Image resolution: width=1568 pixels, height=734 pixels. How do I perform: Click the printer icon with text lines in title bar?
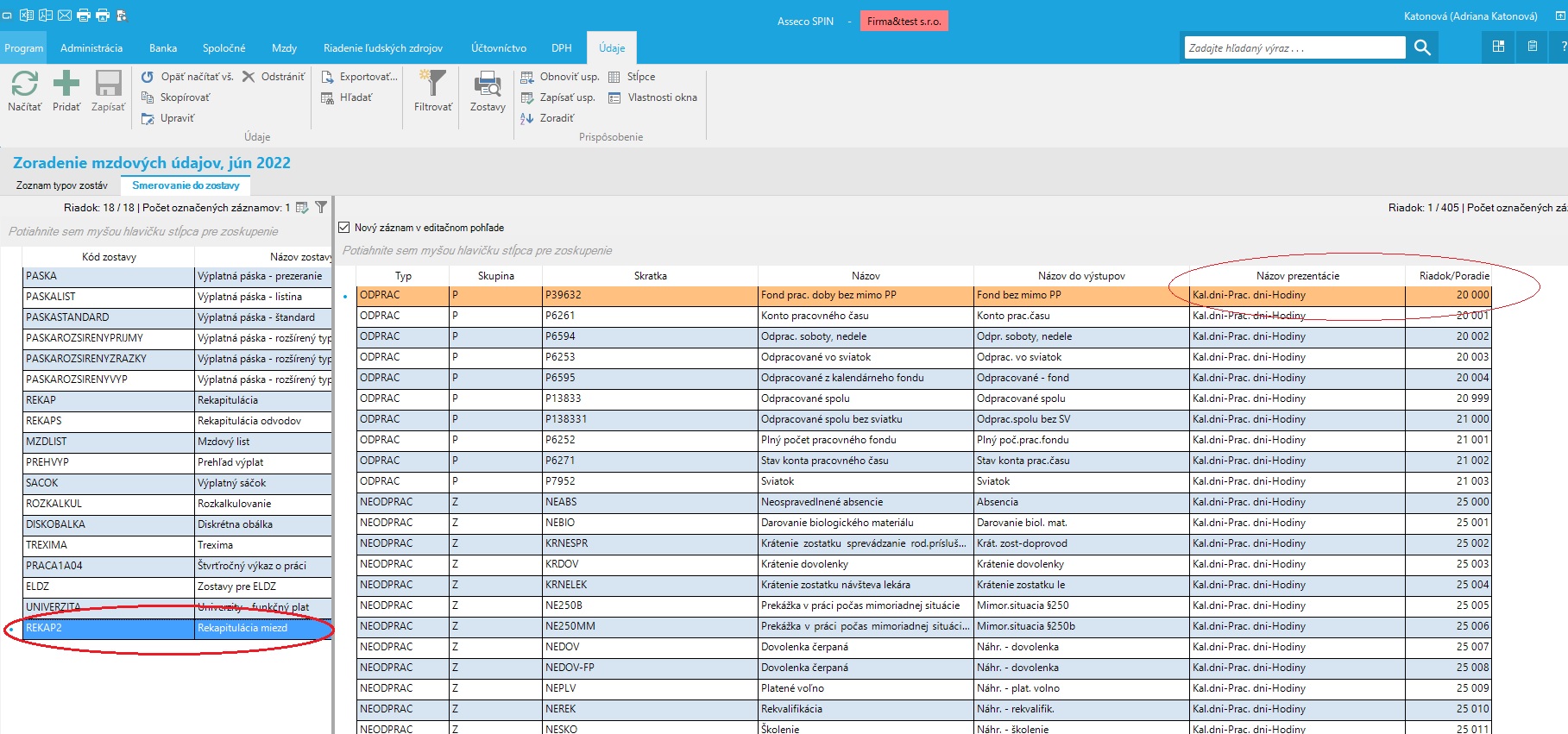click(84, 15)
